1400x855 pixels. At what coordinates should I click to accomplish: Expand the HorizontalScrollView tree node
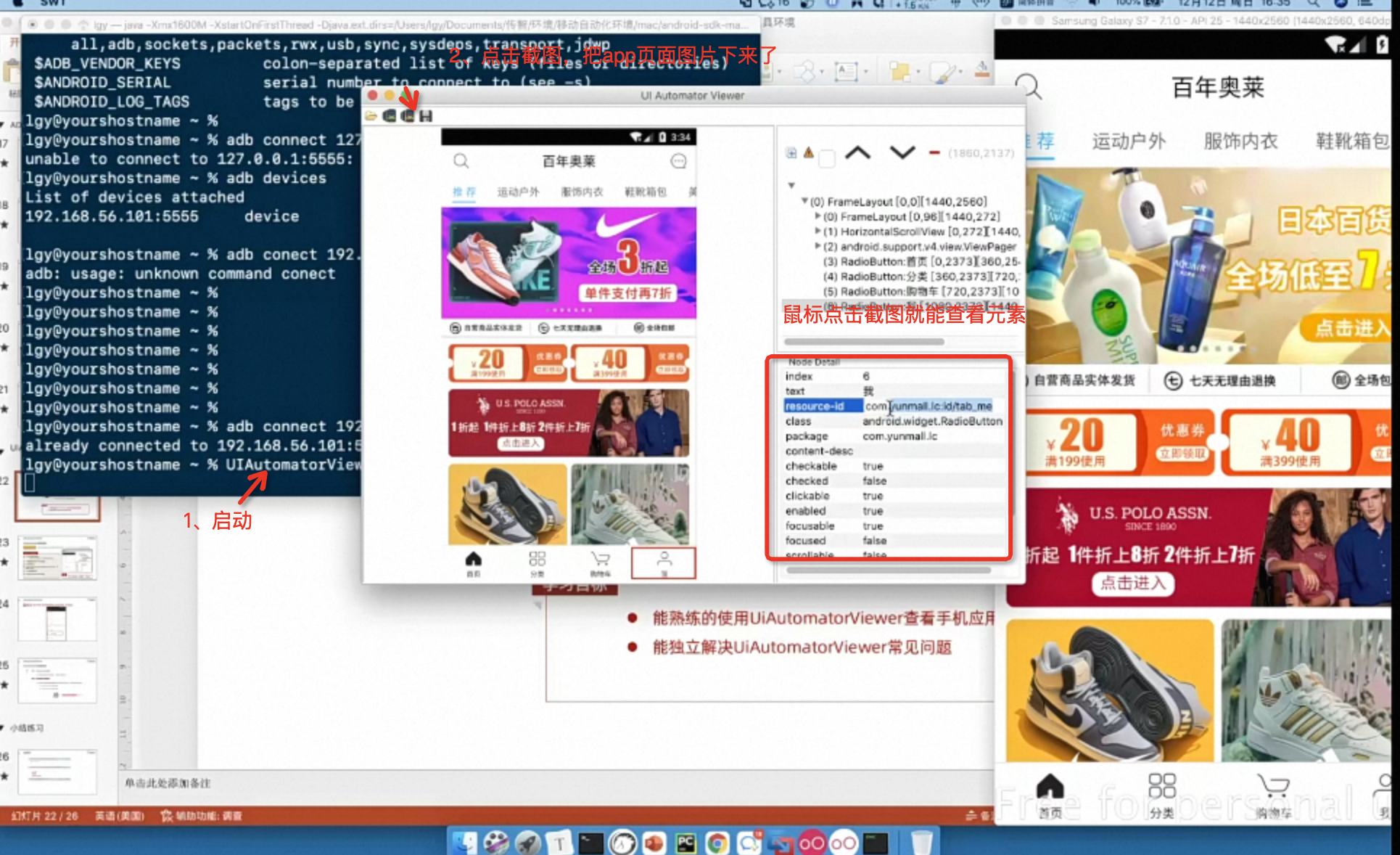818,232
